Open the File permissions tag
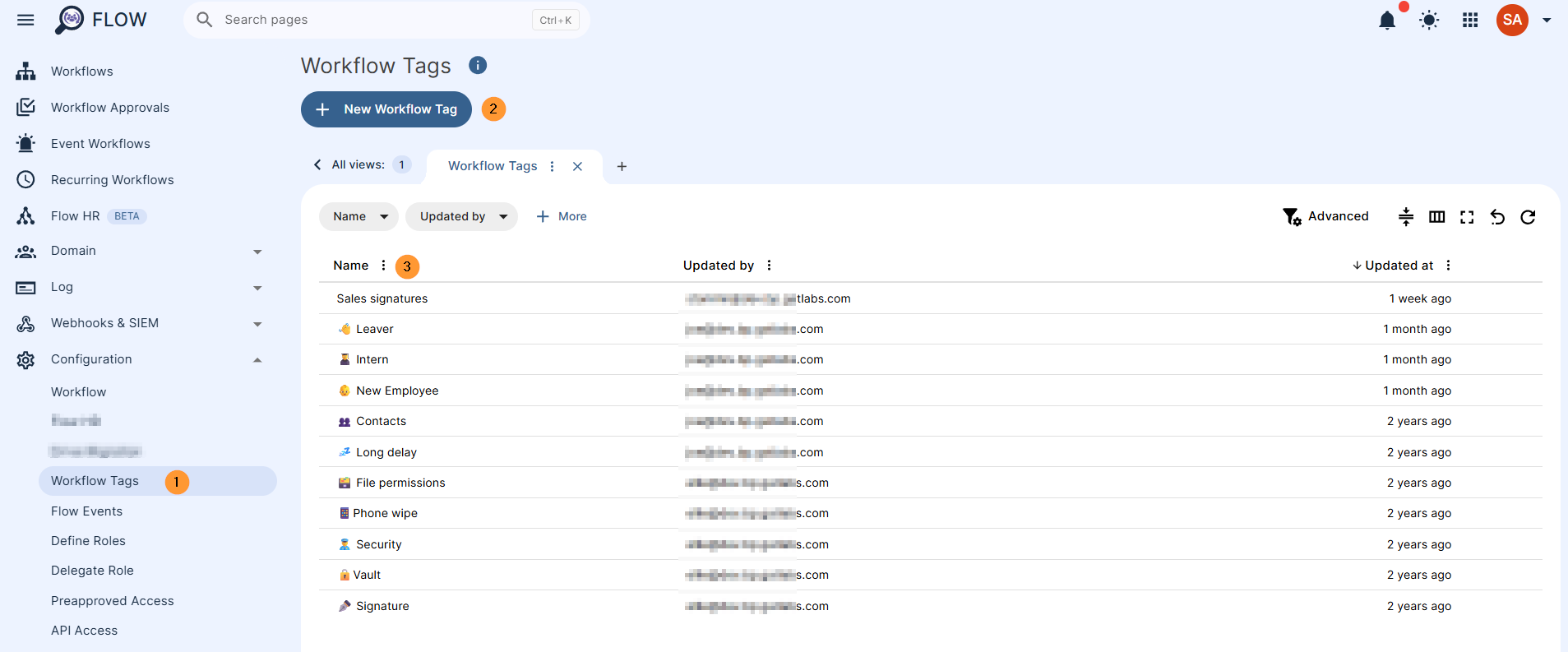The width and height of the screenshot is (1568, 652). pyautogui.click(x=930, y=483)
